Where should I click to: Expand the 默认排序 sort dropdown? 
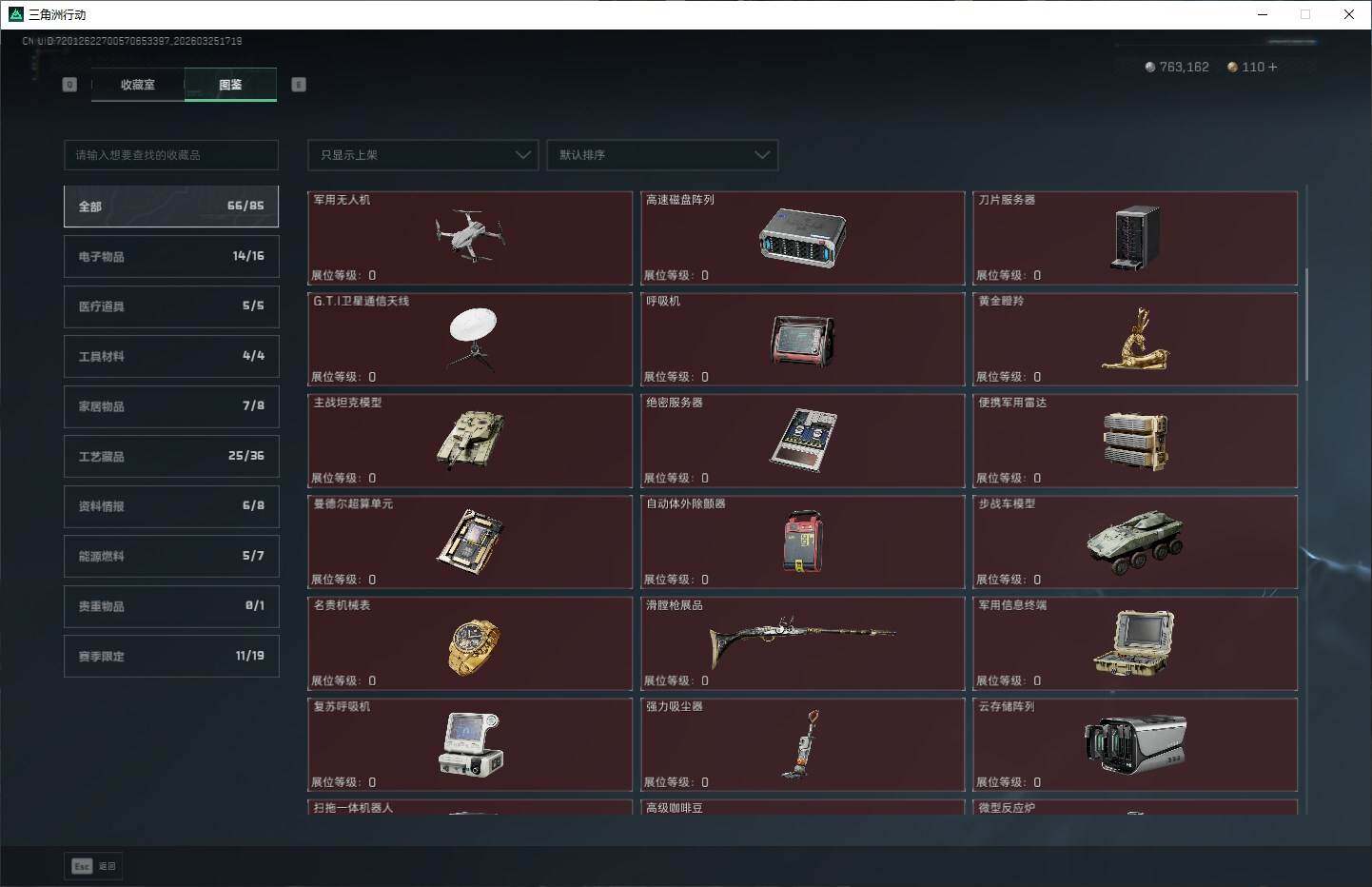pos(662,155)
